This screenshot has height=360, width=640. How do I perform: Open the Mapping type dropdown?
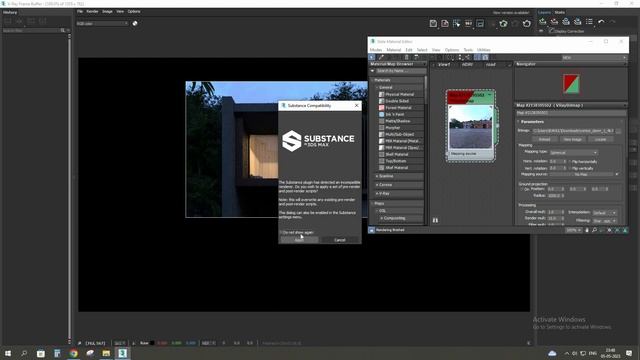pos(573,153)
